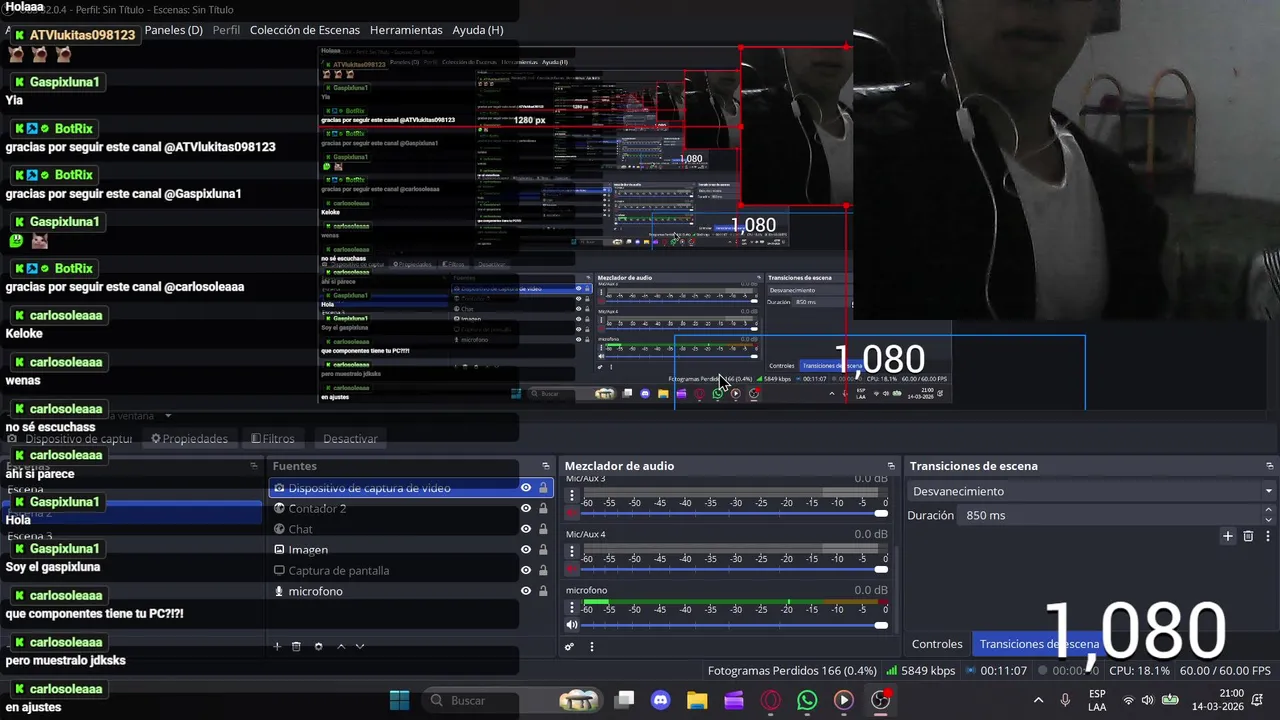Open Mic/Aux 4 three-dot options
1280x720 pixels.
[572, 551]
